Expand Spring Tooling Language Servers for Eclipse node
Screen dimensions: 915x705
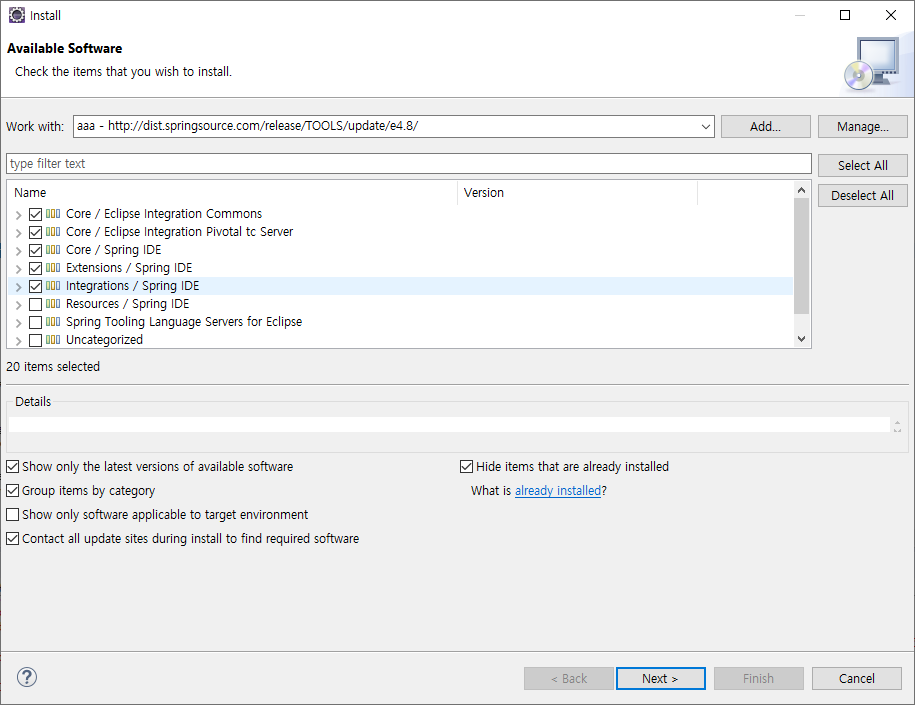(x=19, y=323)
